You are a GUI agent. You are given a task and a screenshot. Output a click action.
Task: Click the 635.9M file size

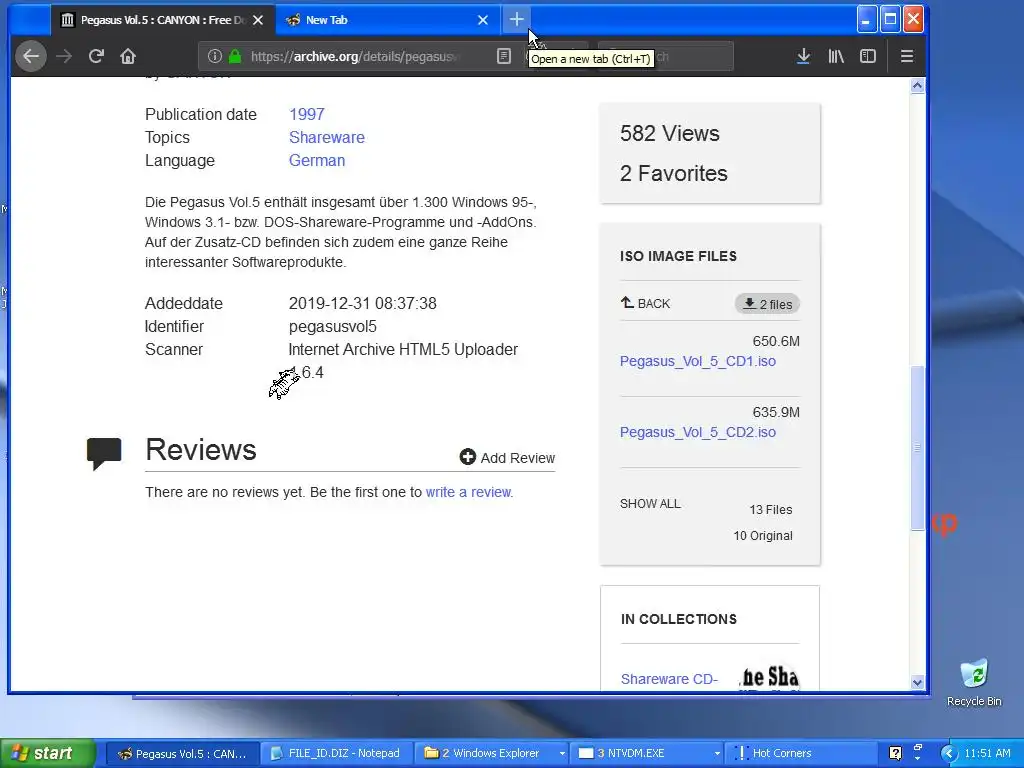[x=776, y=412]
